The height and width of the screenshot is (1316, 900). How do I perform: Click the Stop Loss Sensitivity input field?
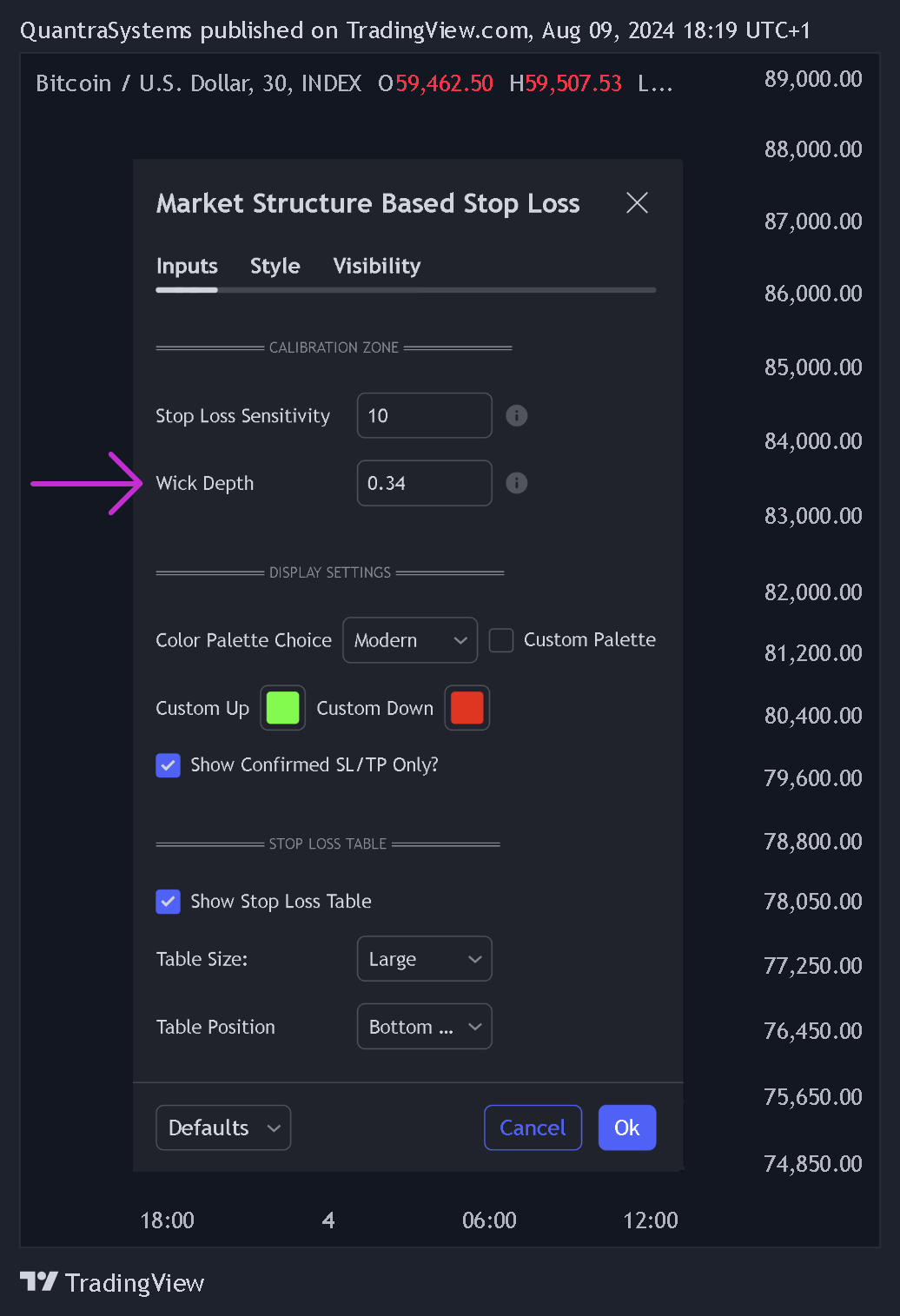point(425,416)
